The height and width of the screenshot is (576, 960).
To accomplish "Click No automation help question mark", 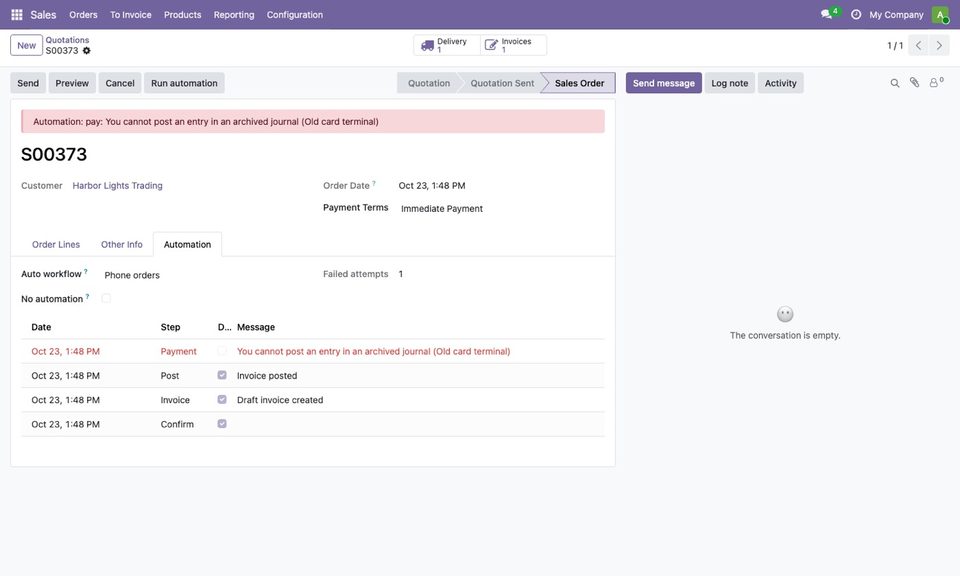I will tap(88, 296).
